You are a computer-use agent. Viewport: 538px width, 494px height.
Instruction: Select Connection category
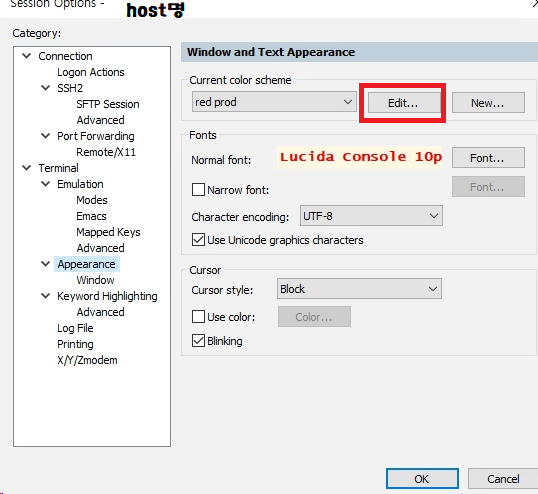(x=65, y=56)
